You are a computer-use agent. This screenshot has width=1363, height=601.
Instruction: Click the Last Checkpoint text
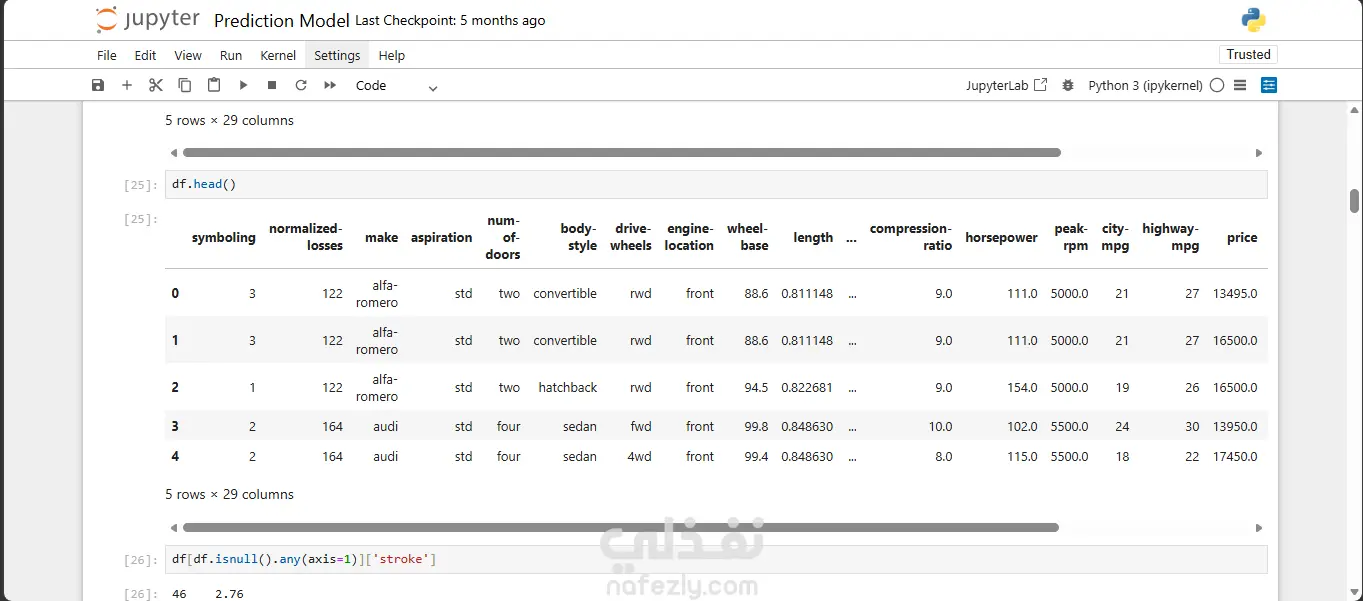pos(450,20)
